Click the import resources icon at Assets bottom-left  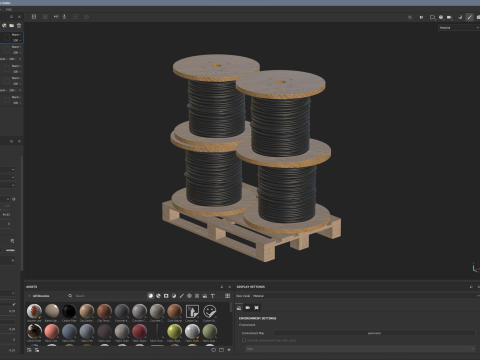click(29, 350)
